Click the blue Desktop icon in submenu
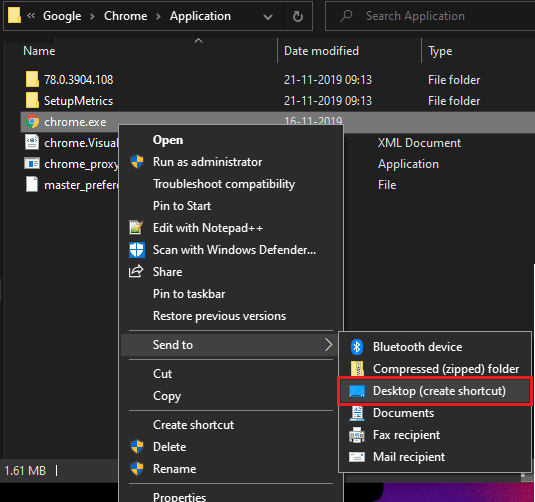 click(357, 391)
